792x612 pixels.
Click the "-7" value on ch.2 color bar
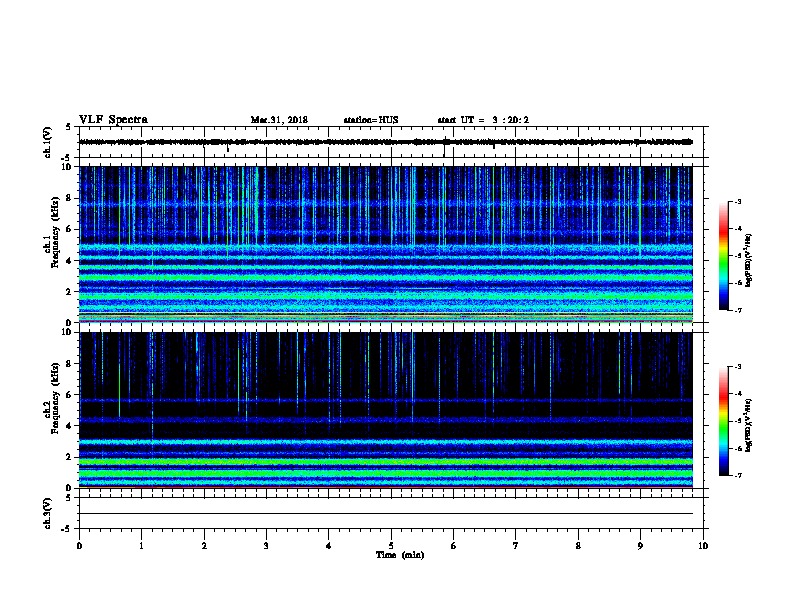[738, 475]
